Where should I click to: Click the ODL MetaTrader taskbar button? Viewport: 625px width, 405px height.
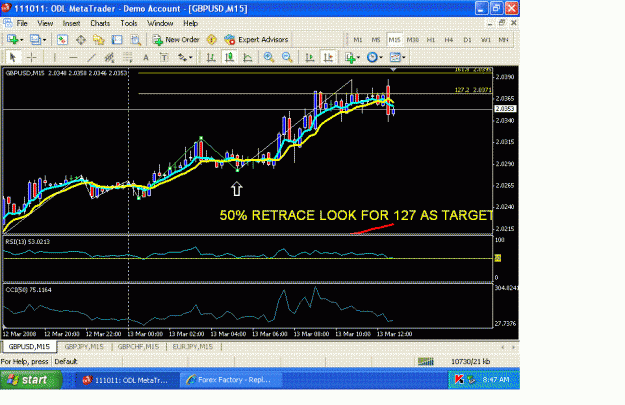(x=127, y=380)
